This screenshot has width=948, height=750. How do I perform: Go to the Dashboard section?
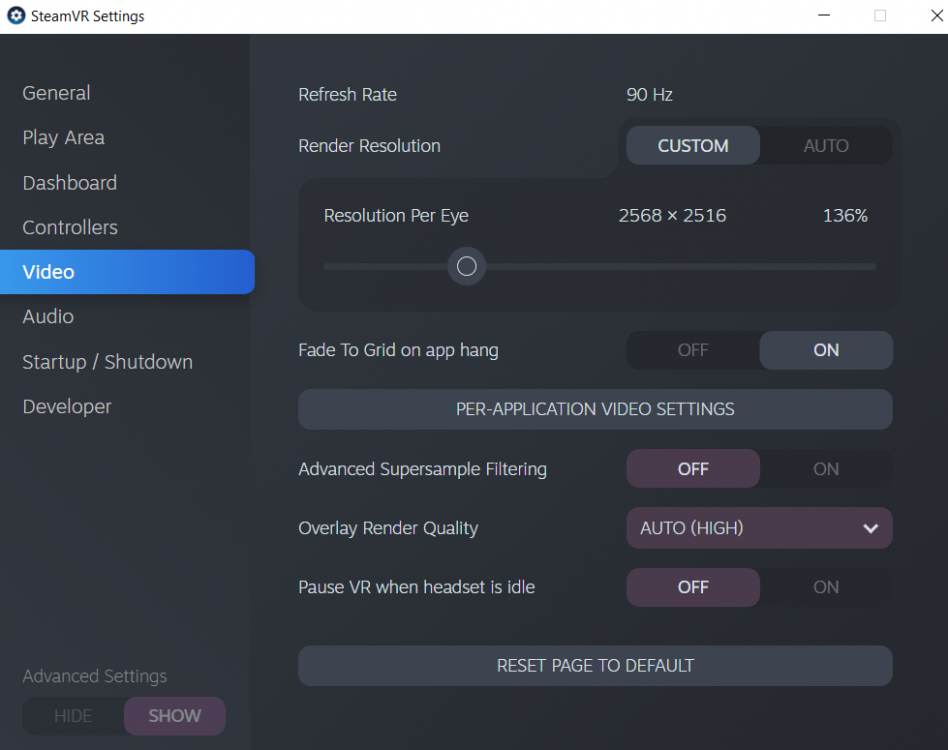point(69,183)
